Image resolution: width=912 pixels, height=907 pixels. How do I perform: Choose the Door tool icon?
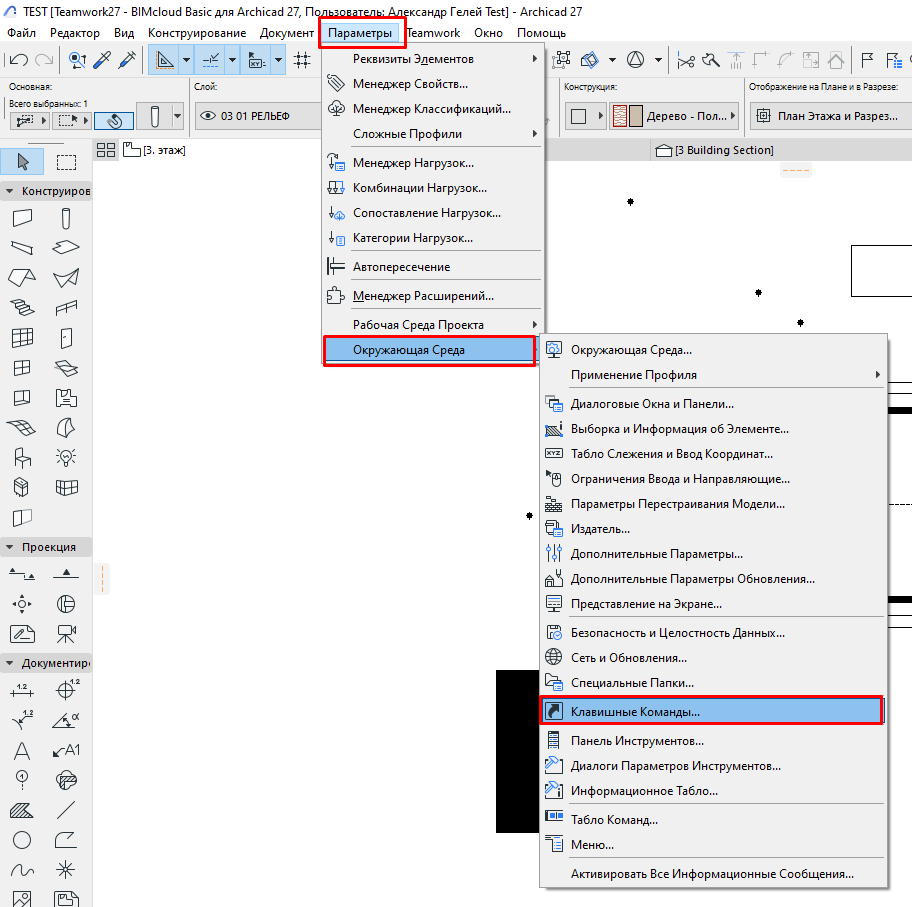tap(66, 337)
